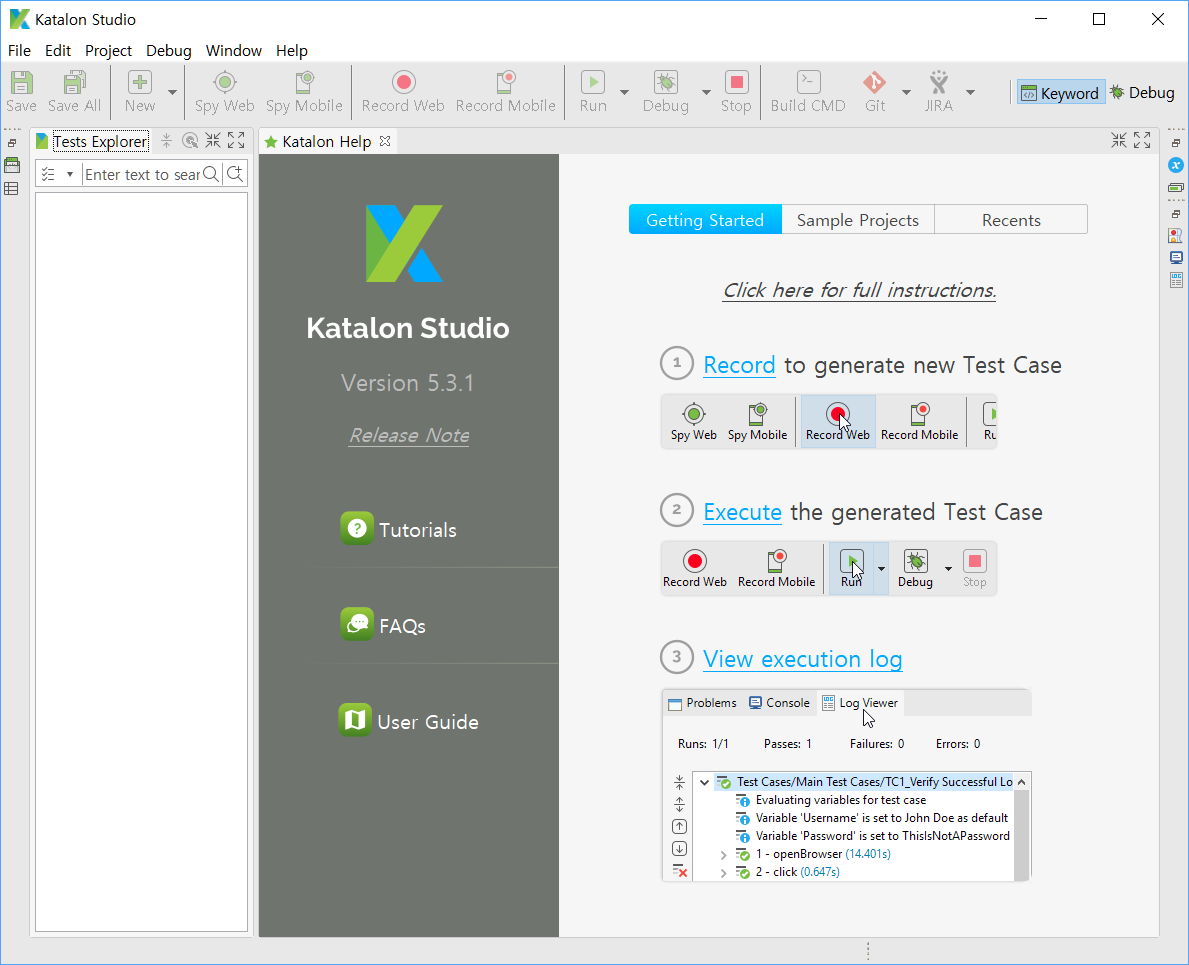Open the New dropdown arrow
Viewport: 1189px width, 965px height.
172,92
